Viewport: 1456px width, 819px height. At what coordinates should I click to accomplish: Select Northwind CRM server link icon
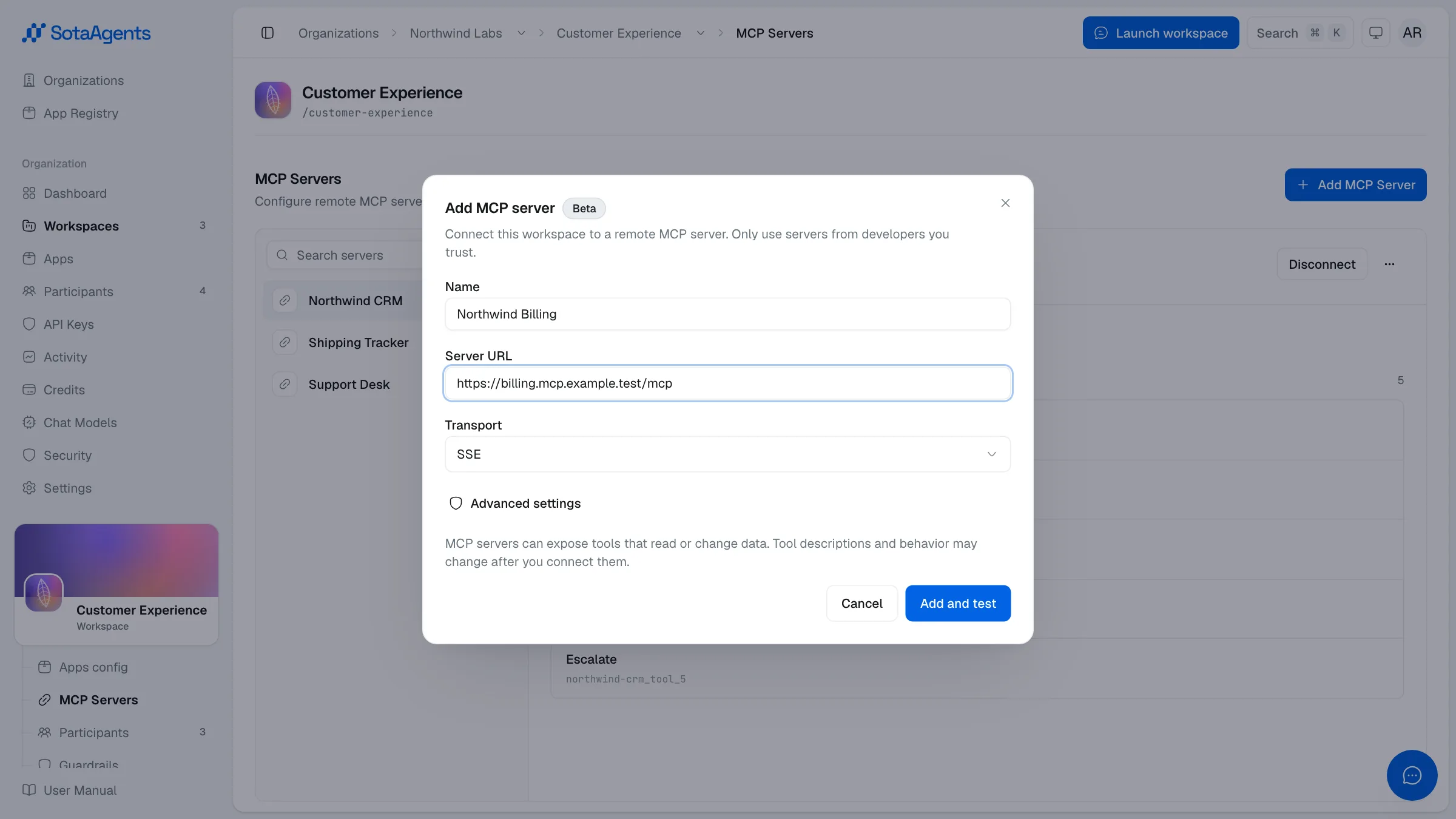[x=285, y=300]
